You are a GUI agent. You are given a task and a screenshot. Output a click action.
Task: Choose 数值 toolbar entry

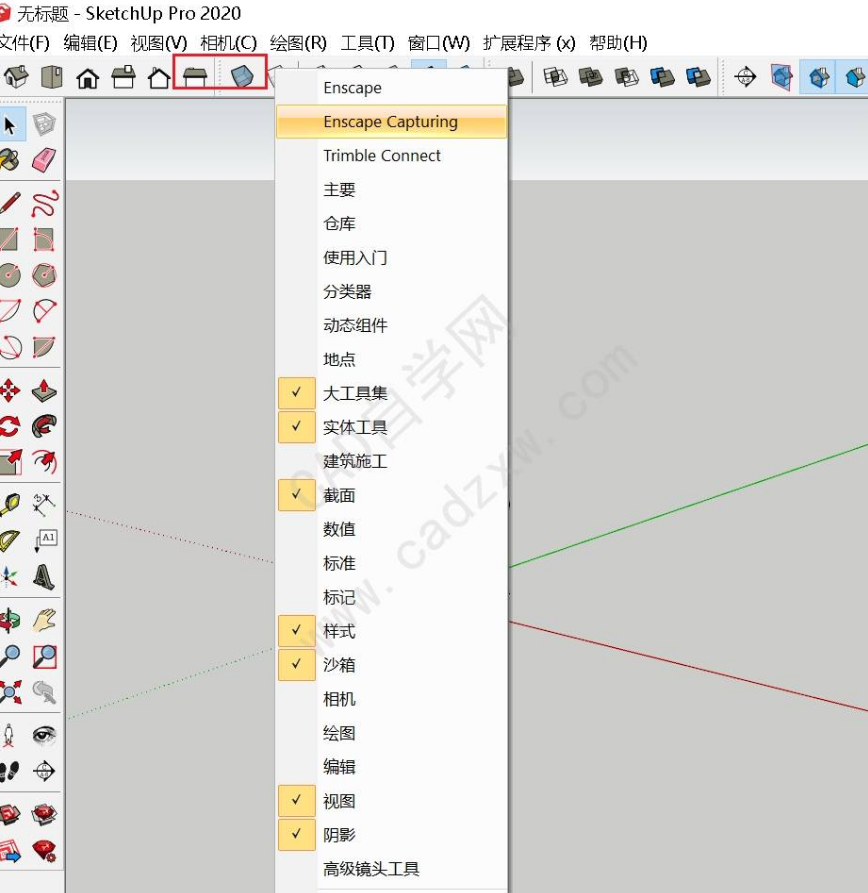(391, 529)
